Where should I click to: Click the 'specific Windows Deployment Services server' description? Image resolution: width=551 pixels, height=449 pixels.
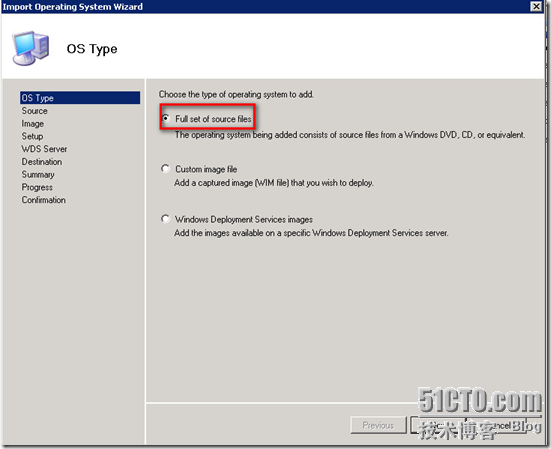[x=311, y=233]
